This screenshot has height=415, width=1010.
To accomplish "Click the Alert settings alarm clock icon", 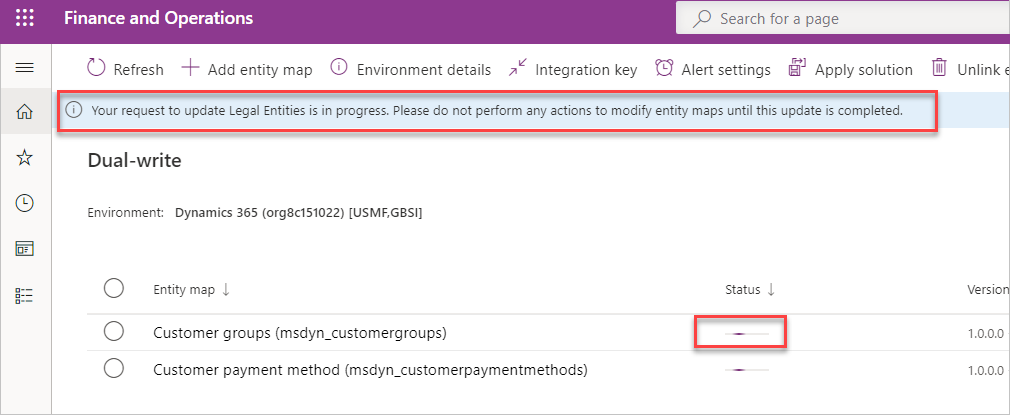I will coord(664,68).
